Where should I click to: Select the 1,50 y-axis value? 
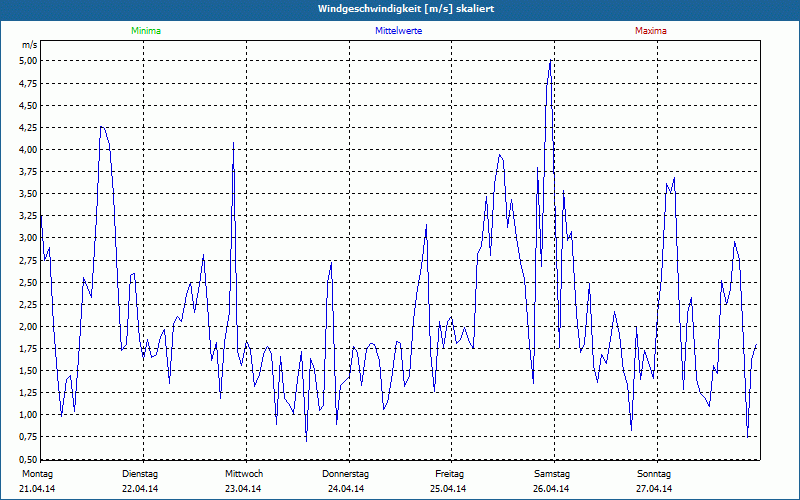click(x=29, y=371)
